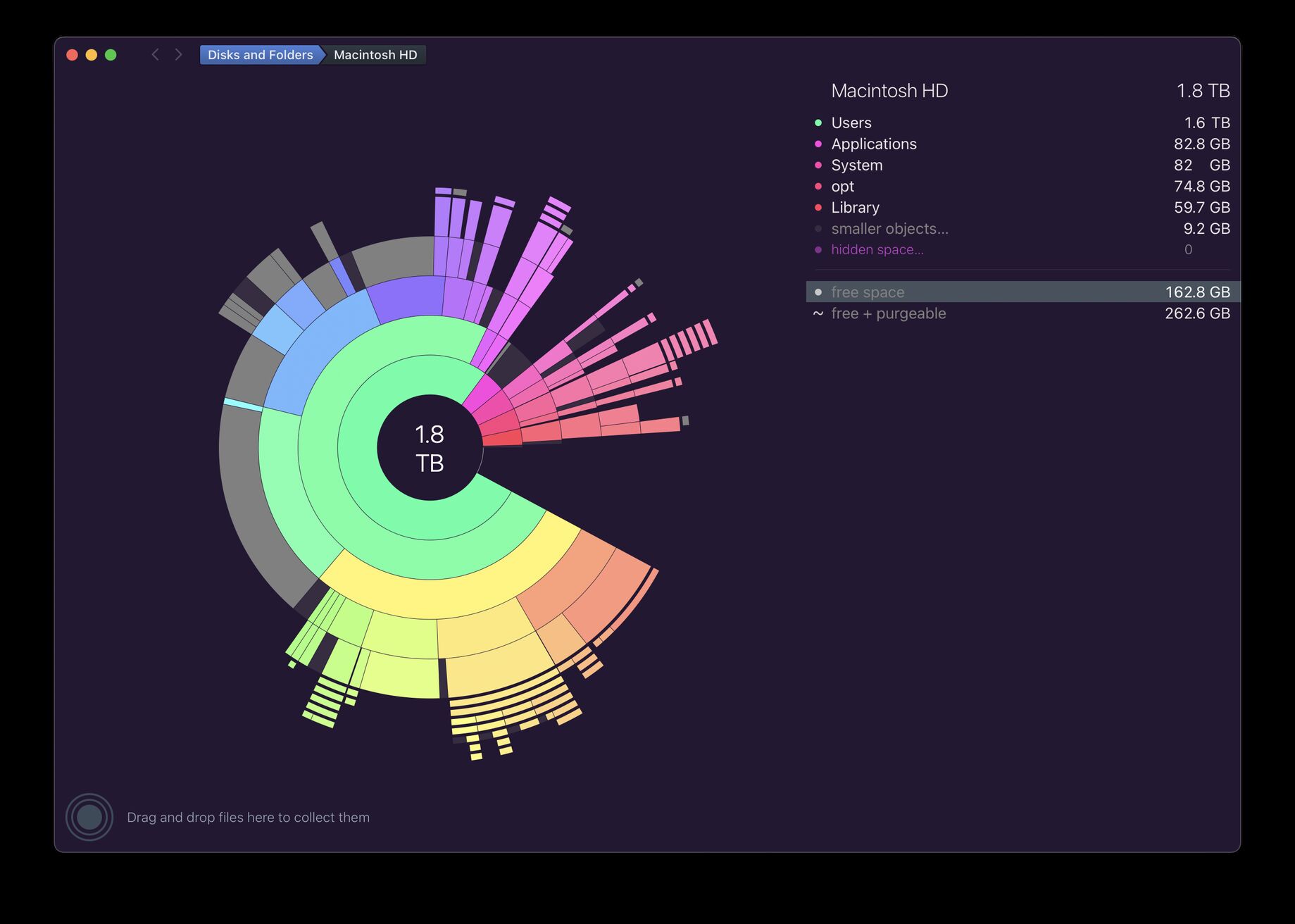Click the 74.8 GB opt size
The width and height of the screenshot is (1295, 924).
pos(1201,186)
